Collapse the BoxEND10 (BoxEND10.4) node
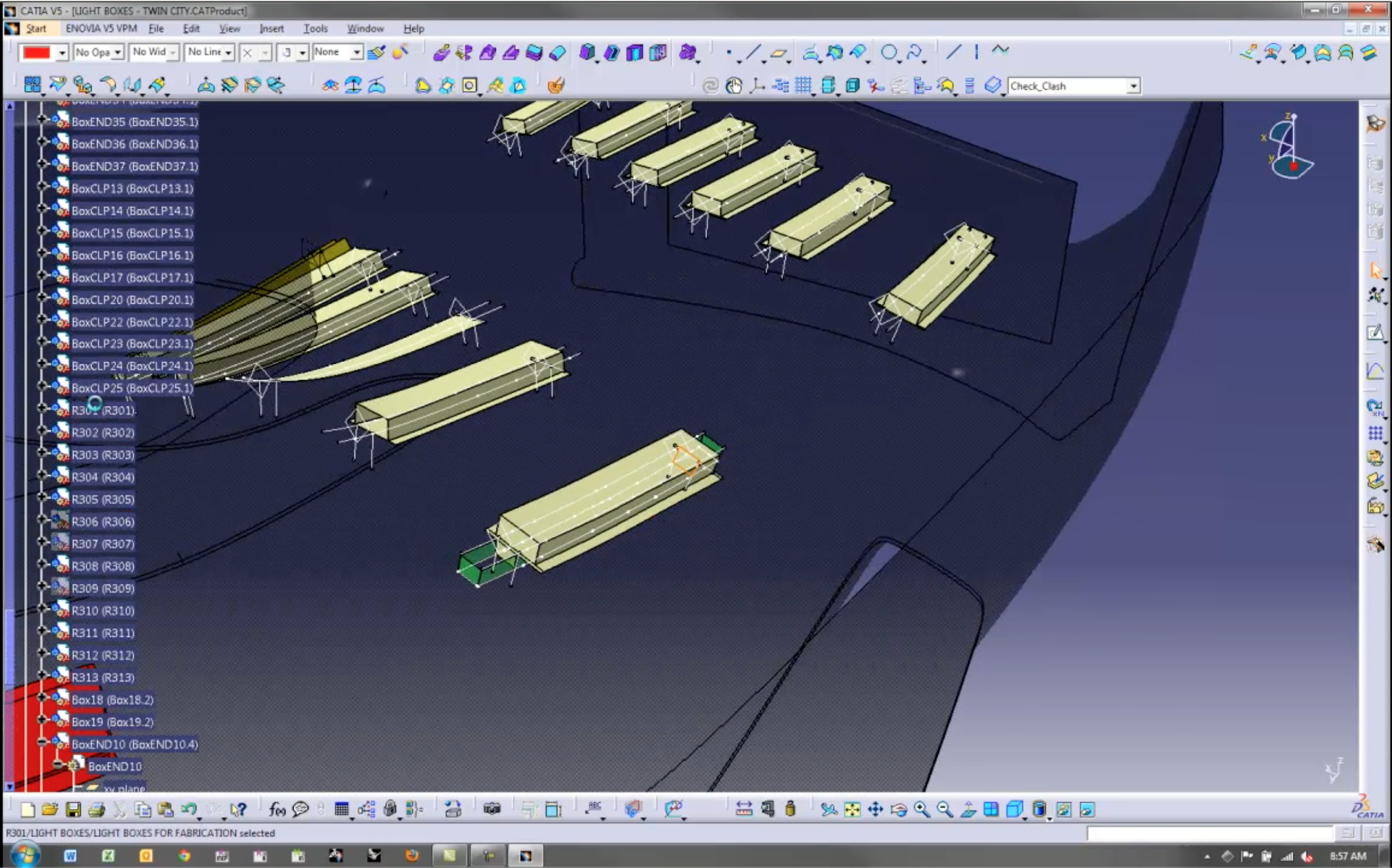This screenshot has height=868, width=1392. coord(42,742)
